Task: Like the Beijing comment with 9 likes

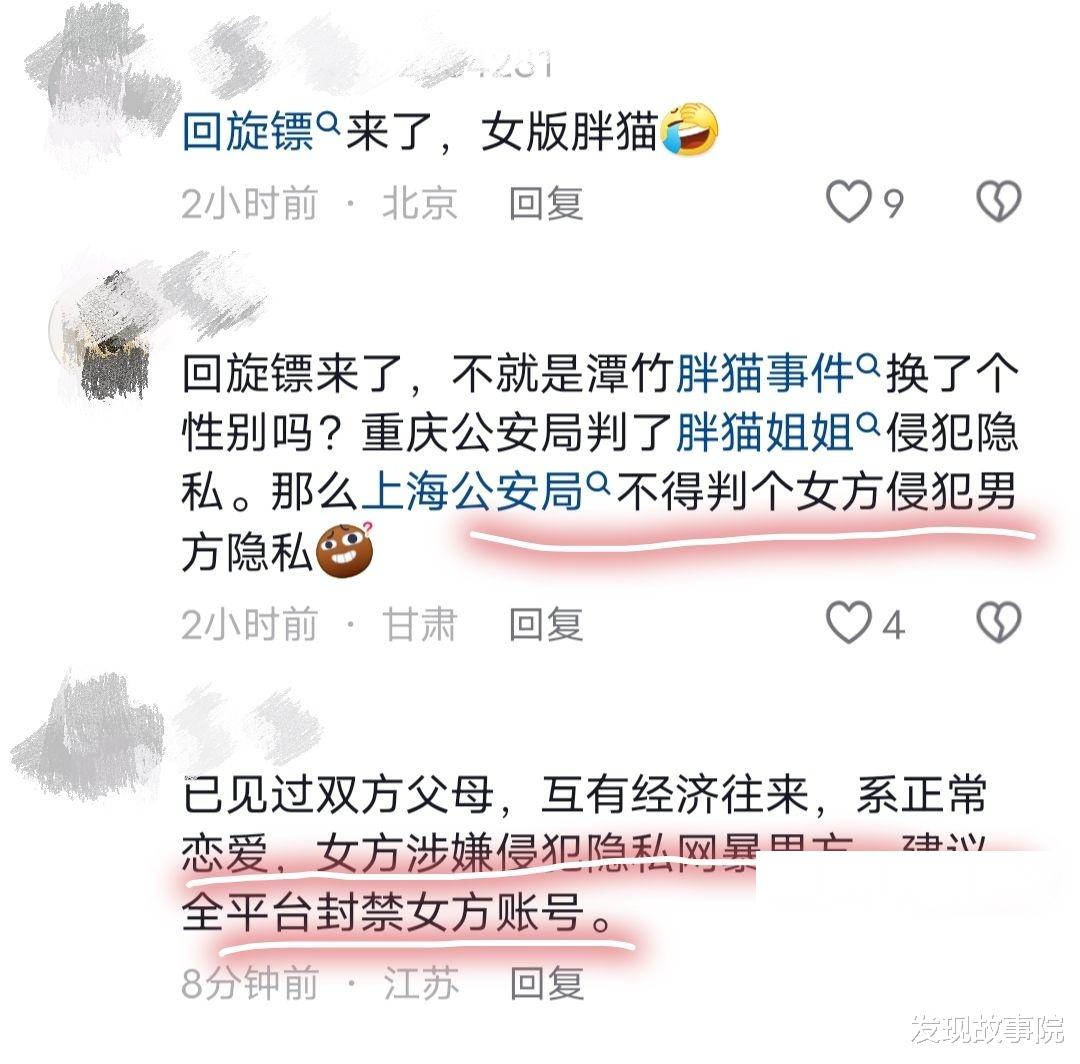Action: click(x=849, y=202)
